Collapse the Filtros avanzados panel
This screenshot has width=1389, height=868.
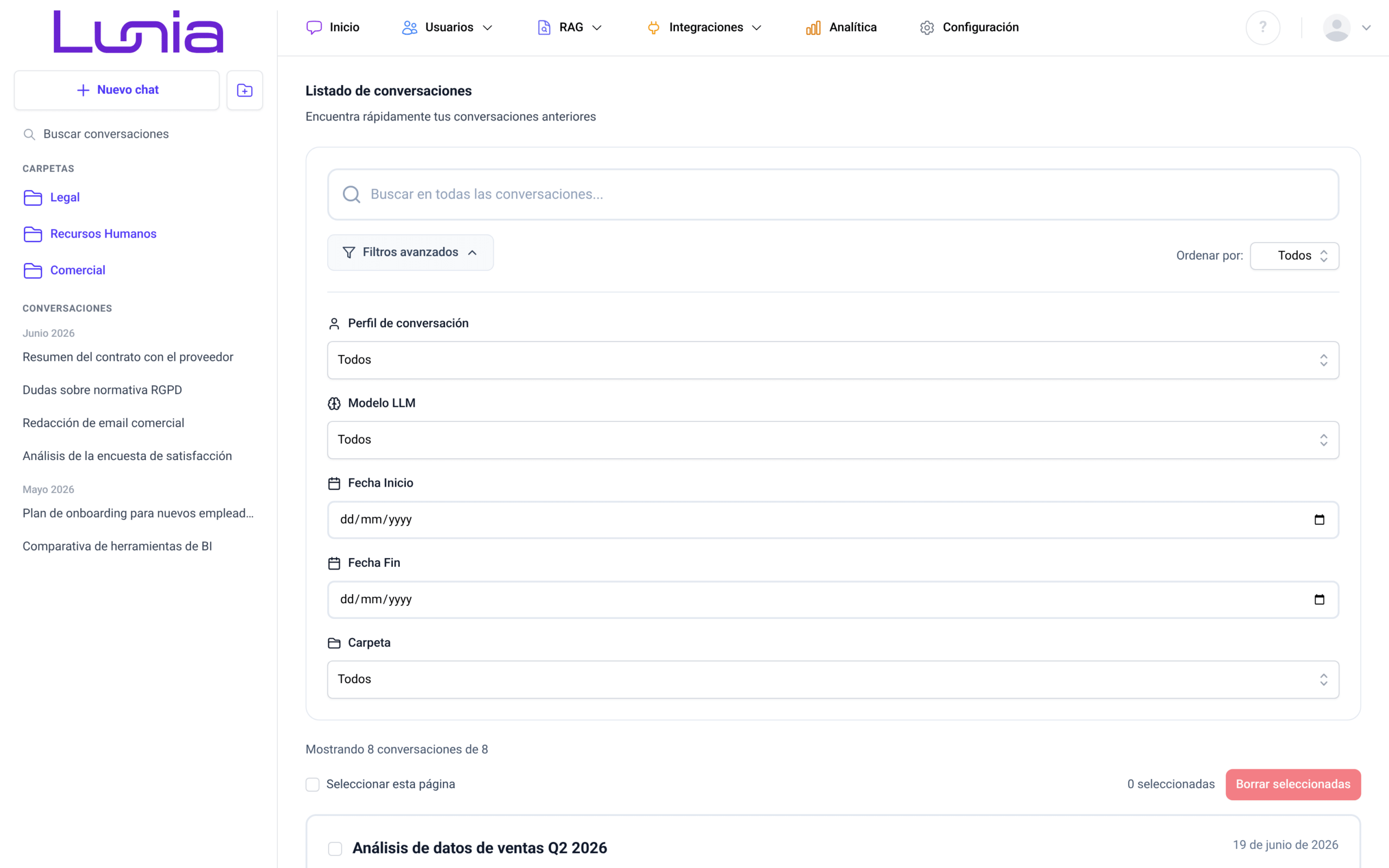tap(410, 253)
